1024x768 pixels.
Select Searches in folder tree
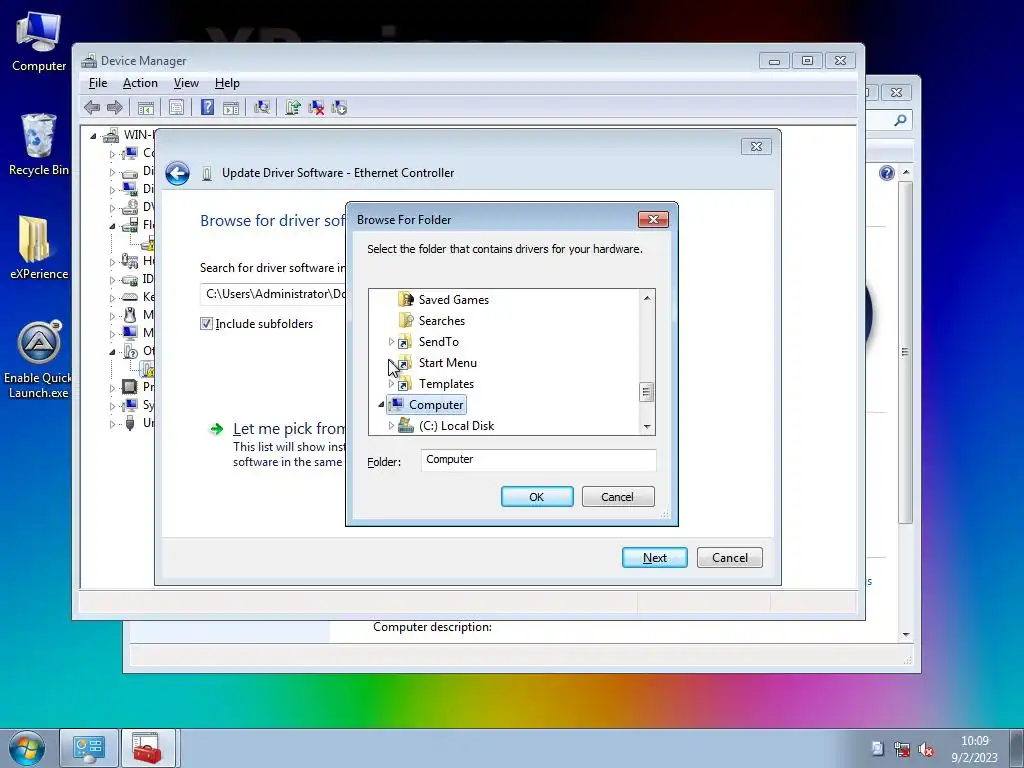pos(441,321)
